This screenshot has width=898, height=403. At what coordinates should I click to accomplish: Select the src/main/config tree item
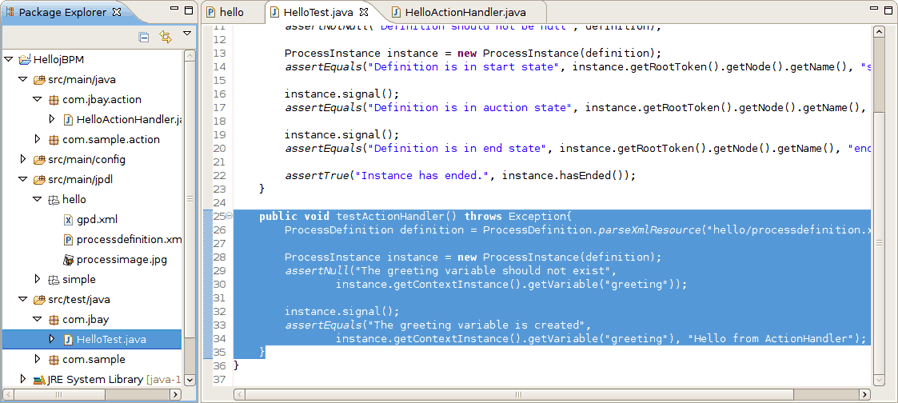[x=86, y=159]
